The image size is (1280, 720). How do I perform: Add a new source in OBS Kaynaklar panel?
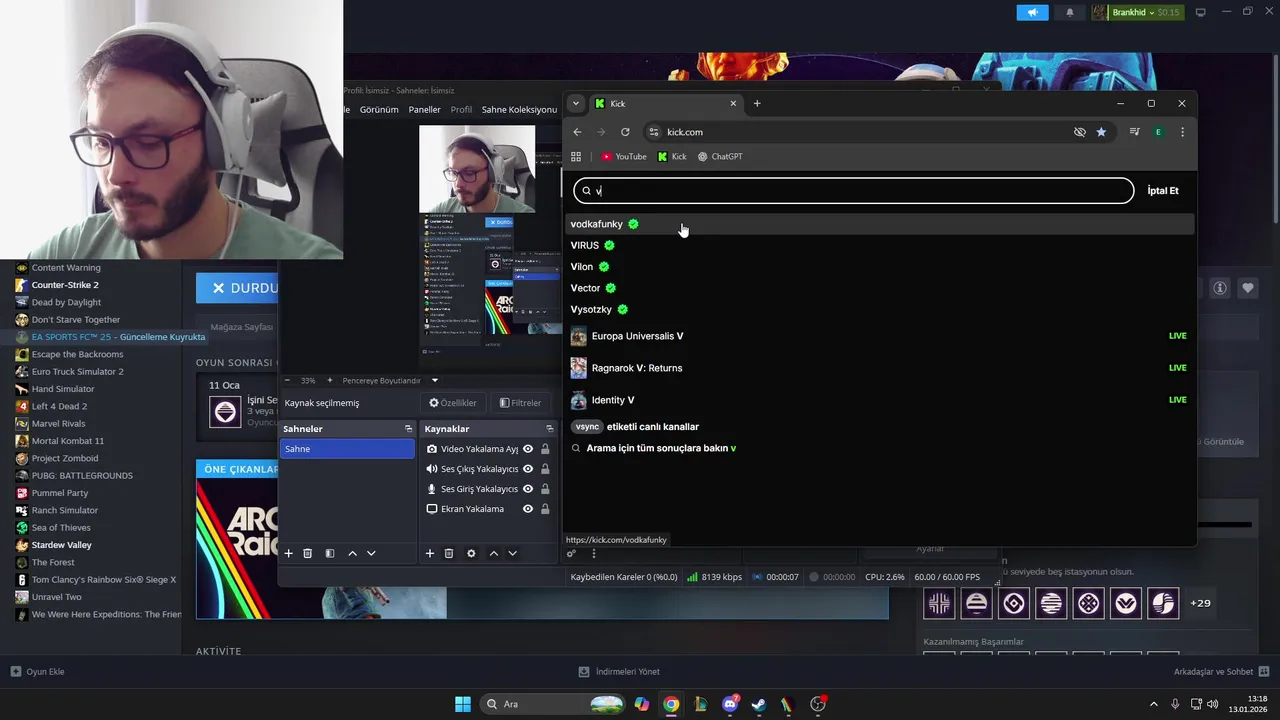point(430,553)
